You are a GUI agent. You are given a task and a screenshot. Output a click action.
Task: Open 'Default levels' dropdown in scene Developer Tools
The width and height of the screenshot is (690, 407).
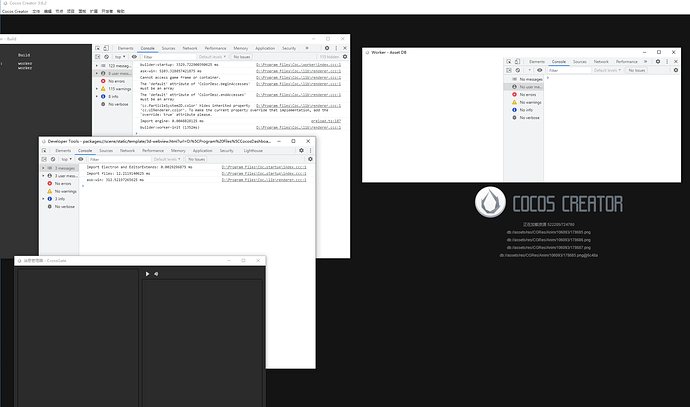[x=167, y=159]
